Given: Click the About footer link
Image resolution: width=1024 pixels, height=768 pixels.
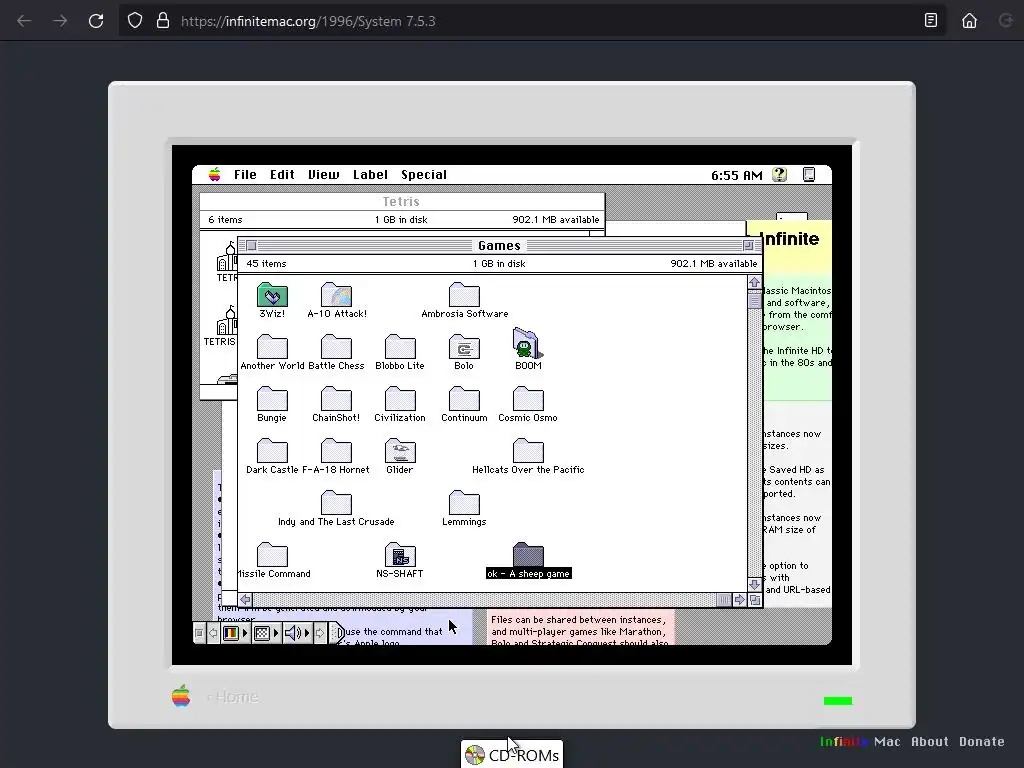Looking at the screenshot, I should coord(929,741).
